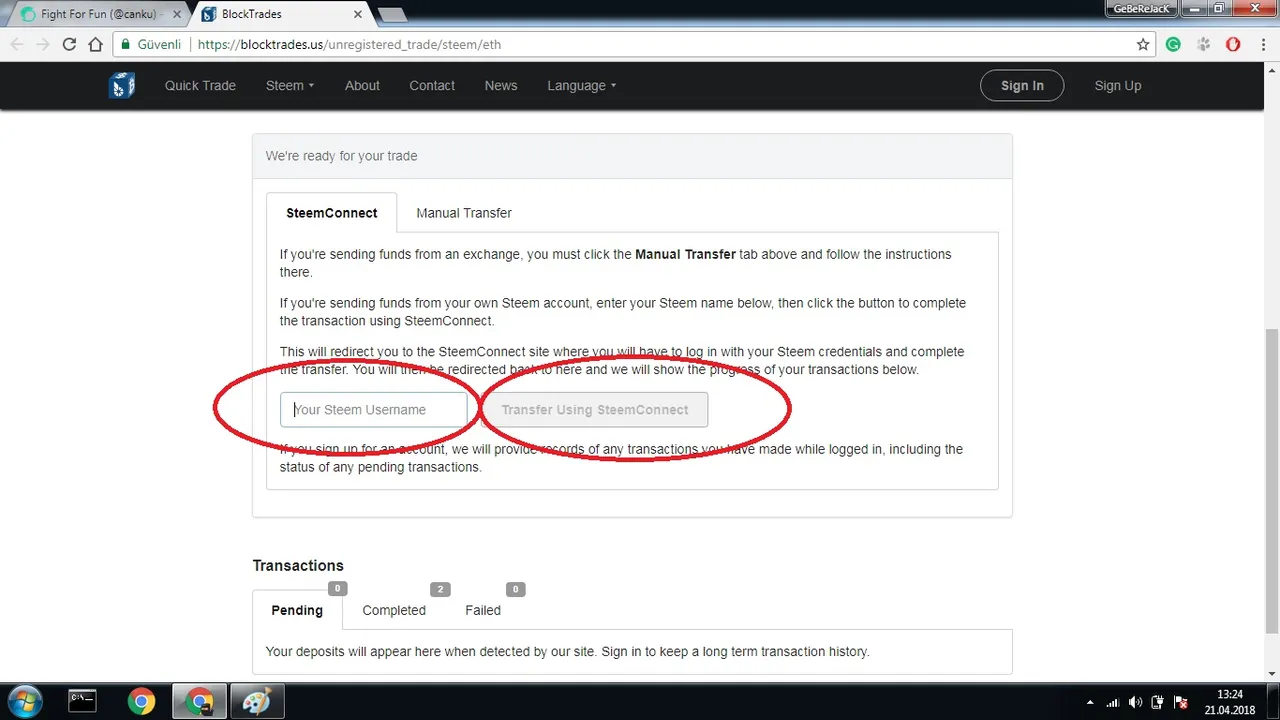Open Steem dropdown in navbar
The height and width of the screenshot is (720, 1280).
290,85
